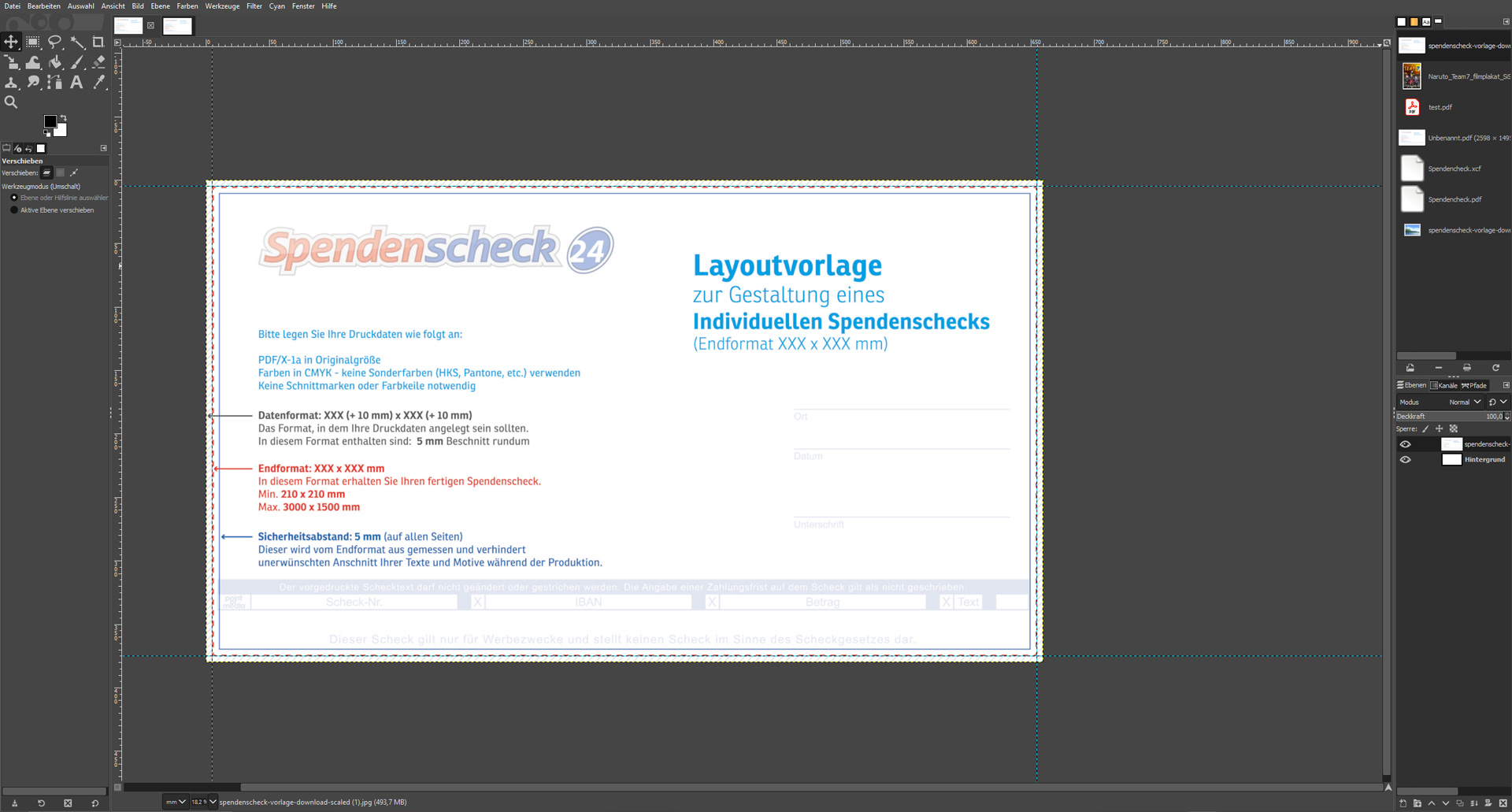Select the Smudge tool
Image resolution: width=1512 pixels, height=812 pixels.
point(33,82)
